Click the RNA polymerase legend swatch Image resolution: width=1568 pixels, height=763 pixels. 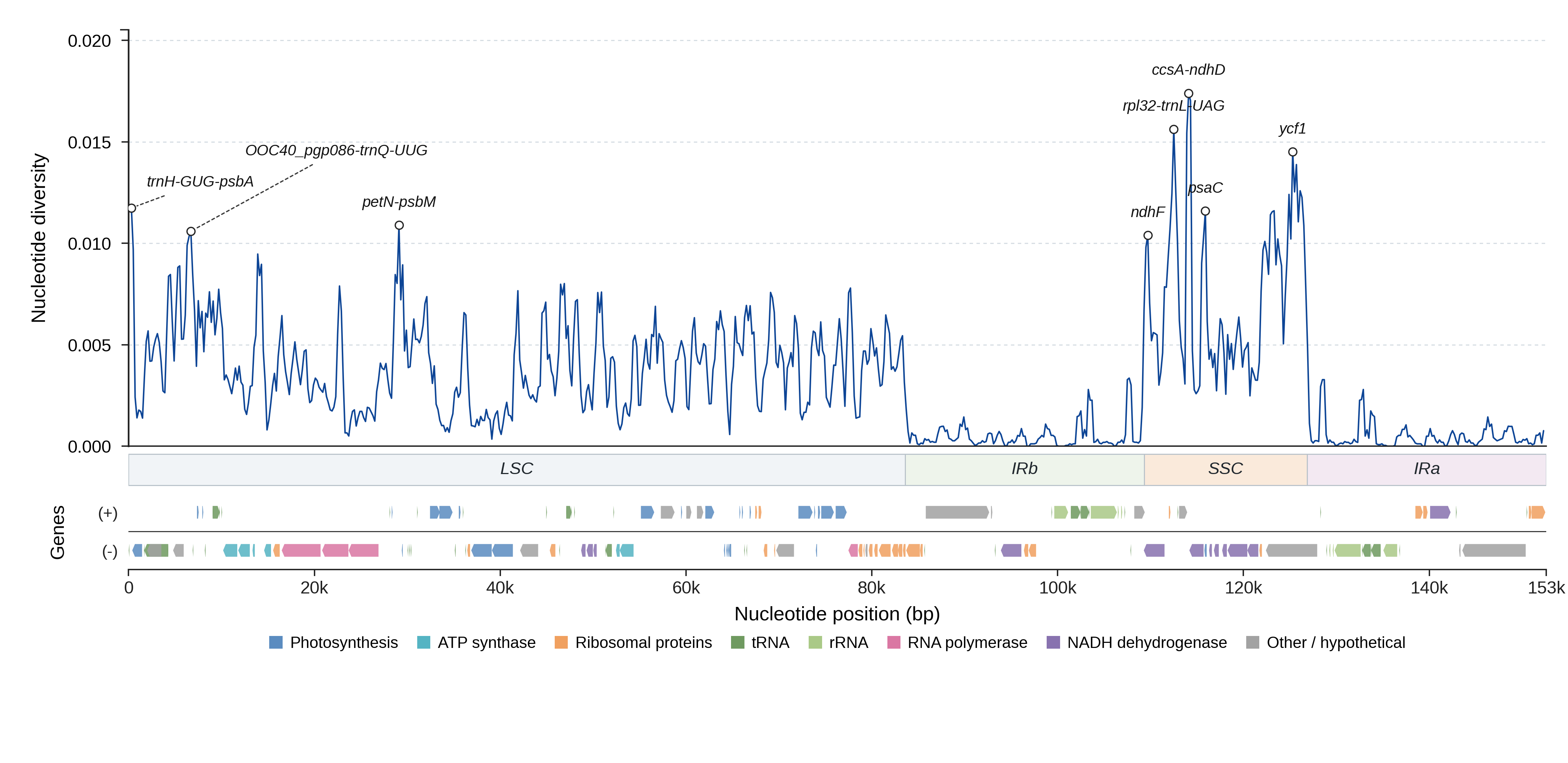894,642
